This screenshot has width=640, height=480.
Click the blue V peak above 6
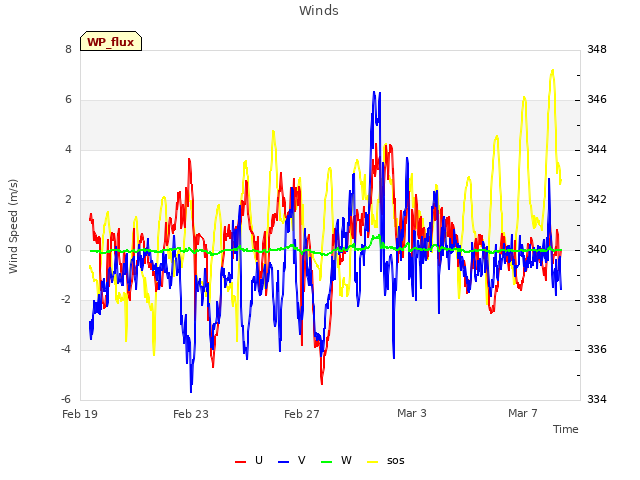tap(374, 93)
